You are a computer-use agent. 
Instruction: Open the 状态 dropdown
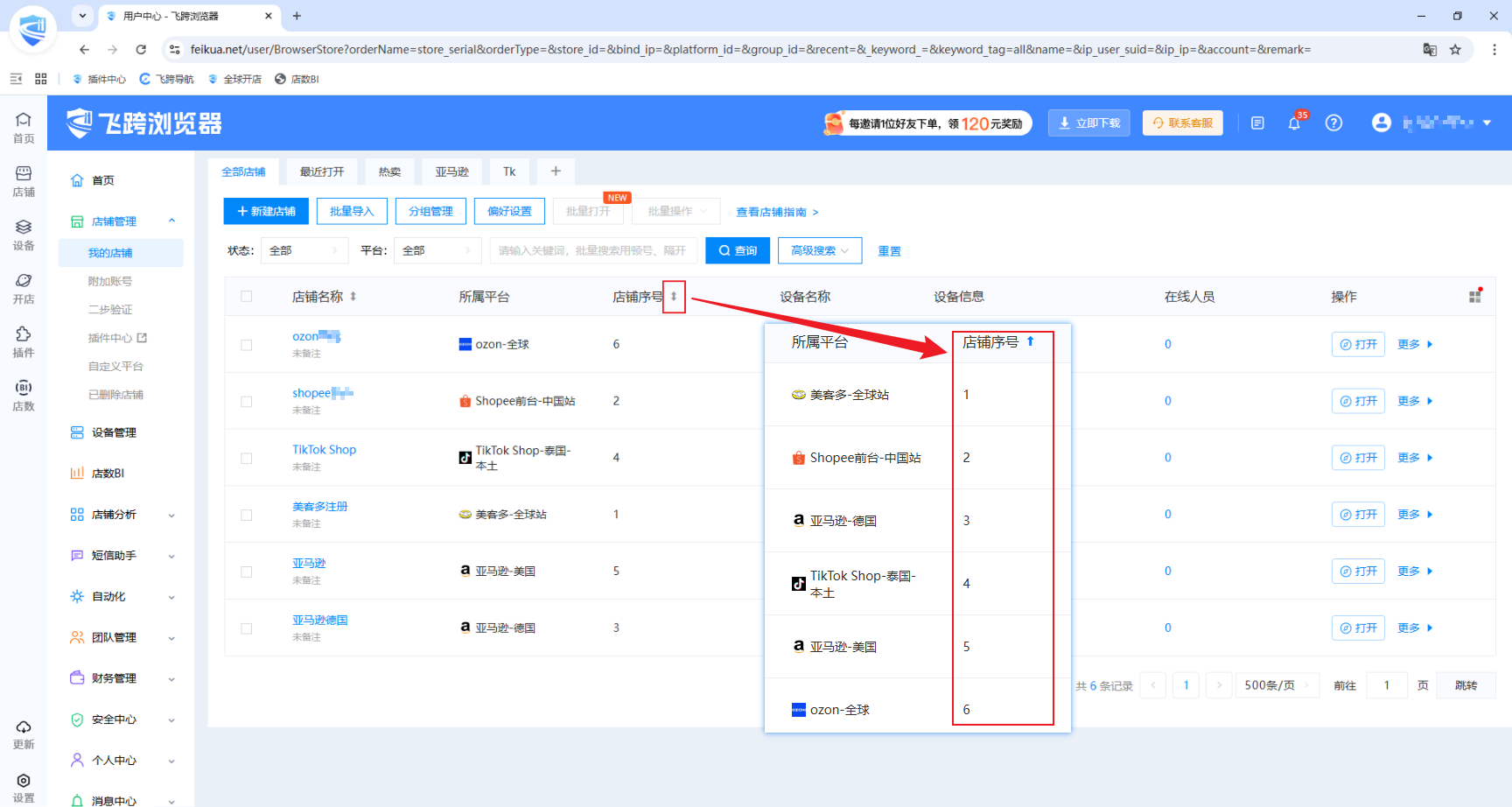[x=304, y=250]
